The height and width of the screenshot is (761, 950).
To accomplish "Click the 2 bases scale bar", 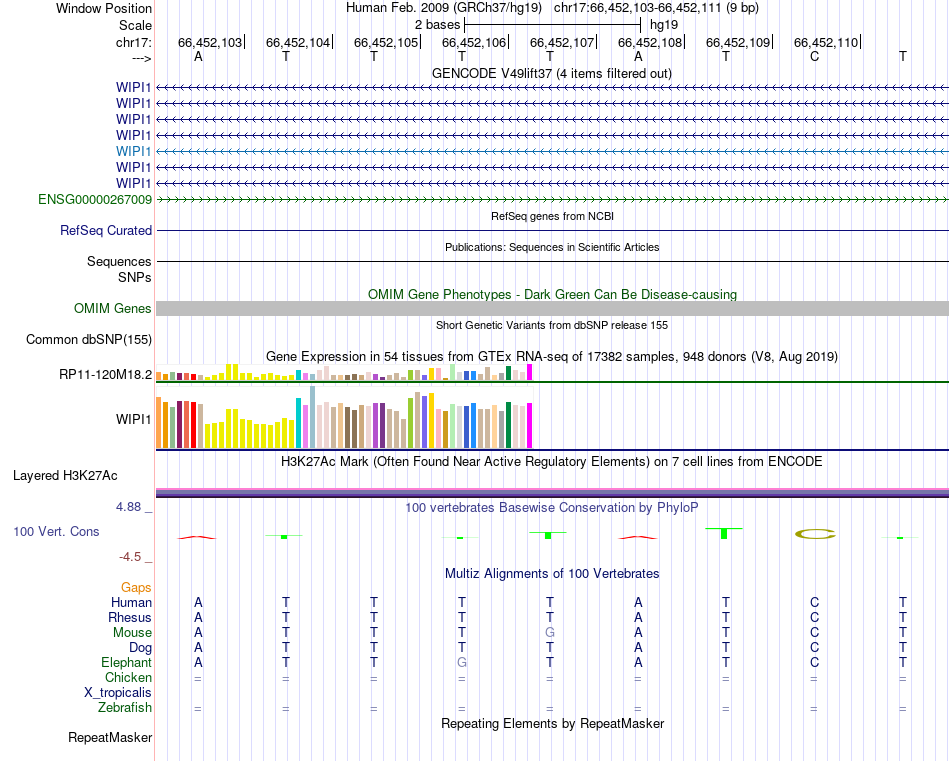I will 552,25.
